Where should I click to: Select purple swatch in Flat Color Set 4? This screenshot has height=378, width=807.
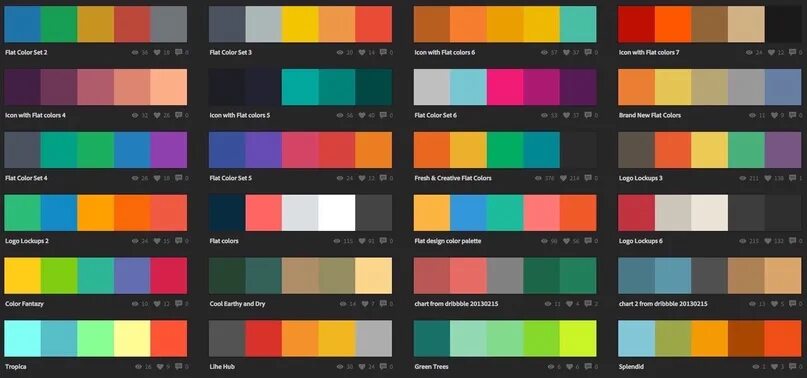tap(169, 150)
